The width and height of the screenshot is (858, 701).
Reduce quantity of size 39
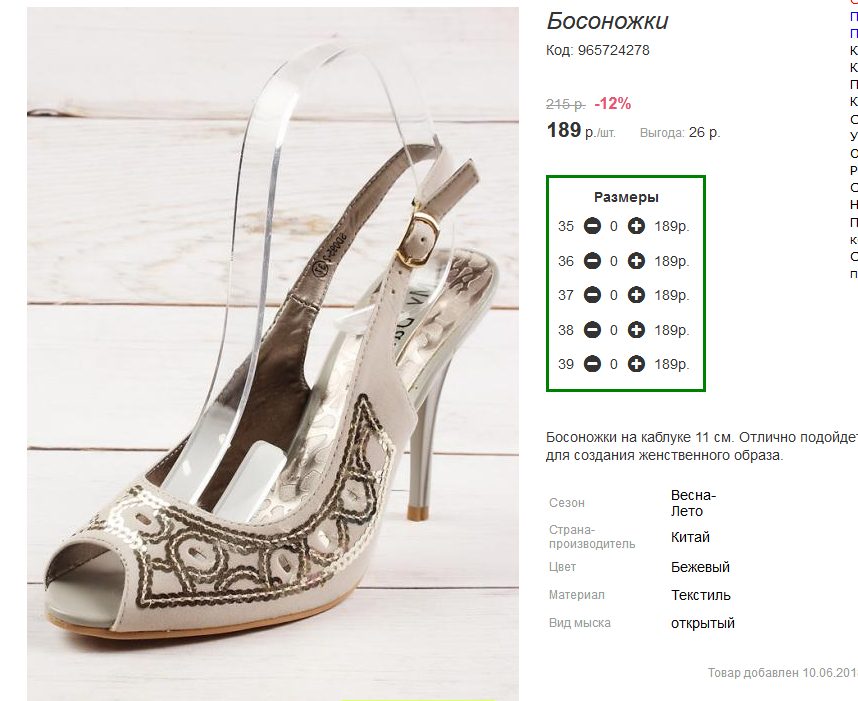tap(592, 364)
